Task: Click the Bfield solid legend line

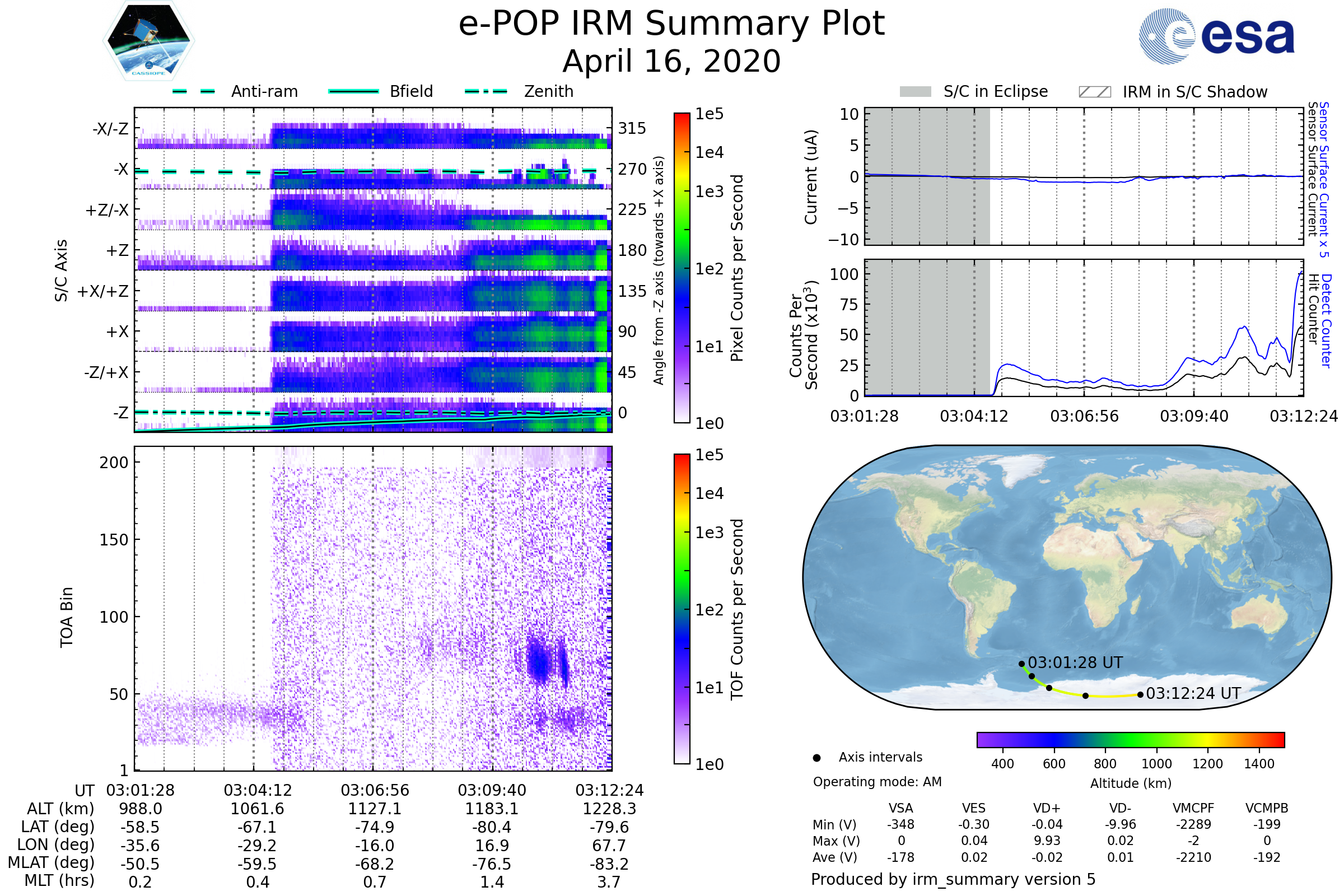Action: (x=354, y=91)
